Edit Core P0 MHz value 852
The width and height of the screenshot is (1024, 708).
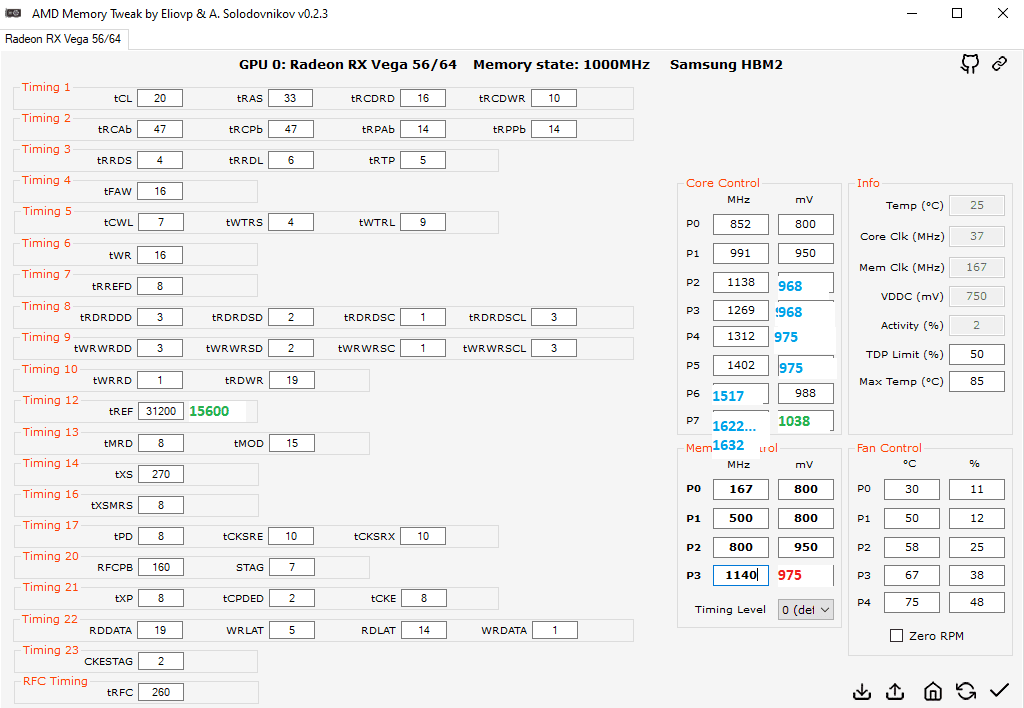pos(741,224)
